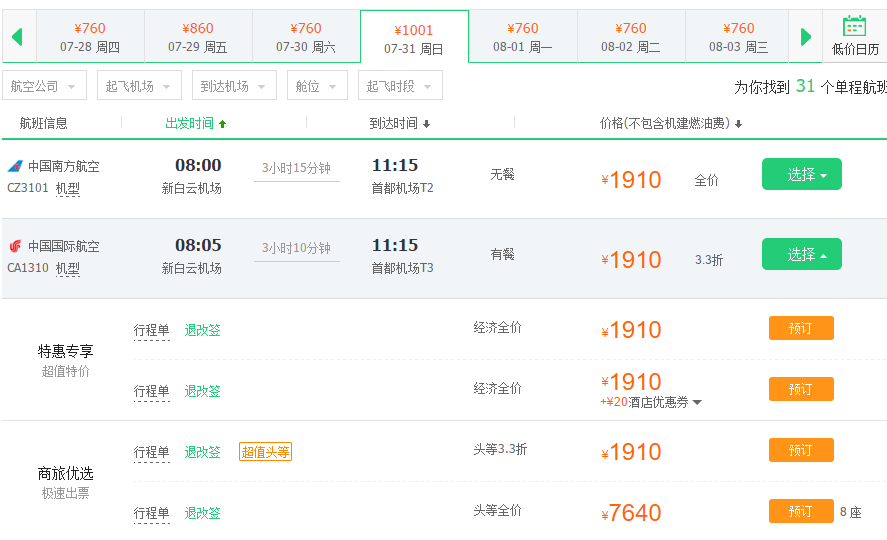The width and height of the screenshot is (887, 540).
Task: Click the 出发时间 column header
Action: (x=190, y=123)
